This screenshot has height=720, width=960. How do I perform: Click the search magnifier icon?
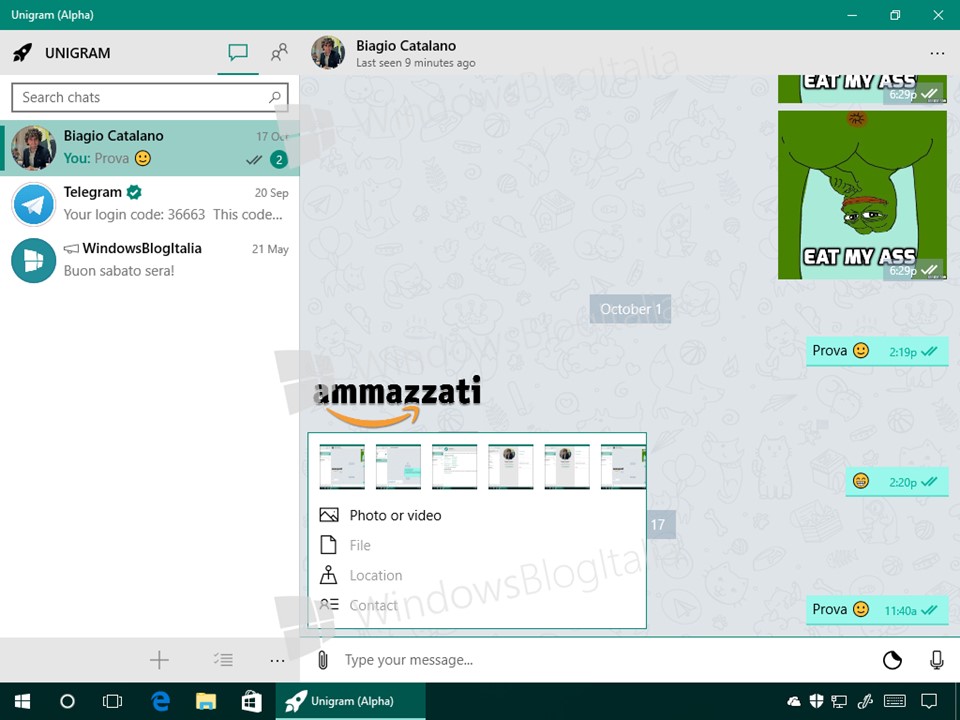[275, 97]
